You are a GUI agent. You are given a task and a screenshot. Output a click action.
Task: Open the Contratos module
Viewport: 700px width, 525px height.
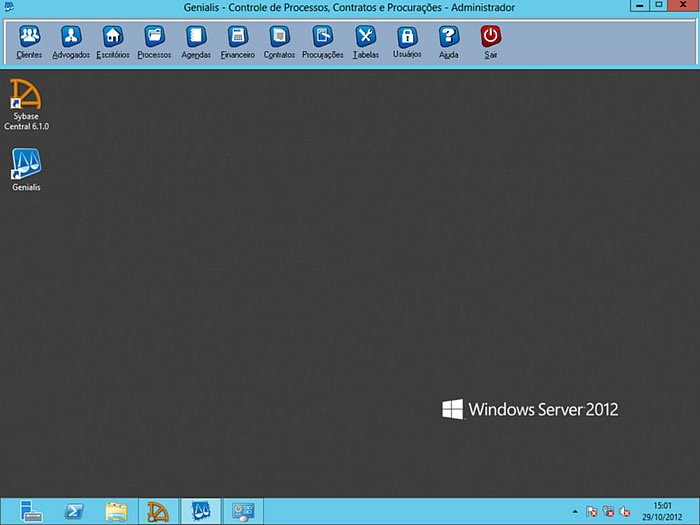click(x=279, y=42)
